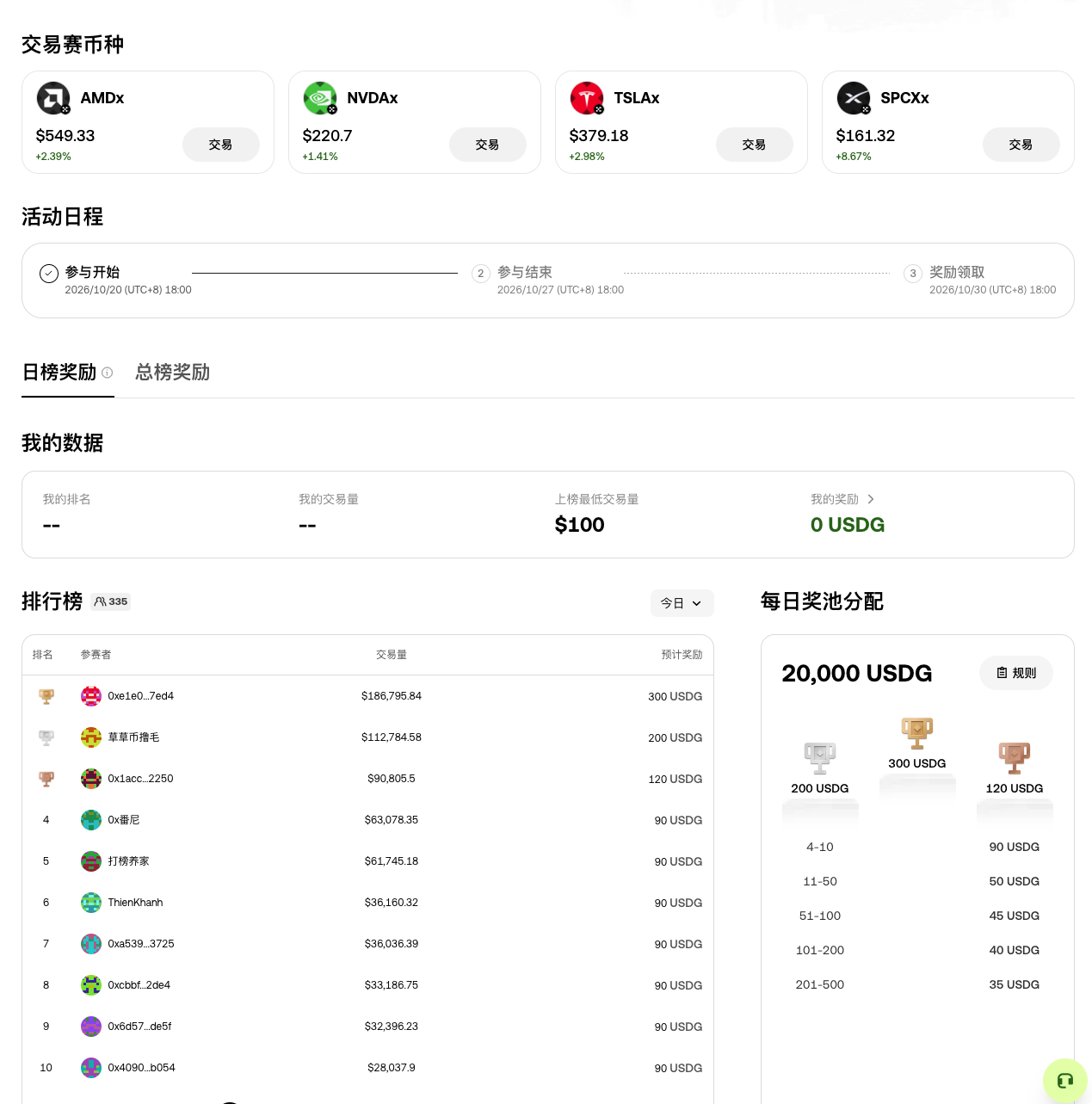Click the TSLAx token logo

pos(587,98)
